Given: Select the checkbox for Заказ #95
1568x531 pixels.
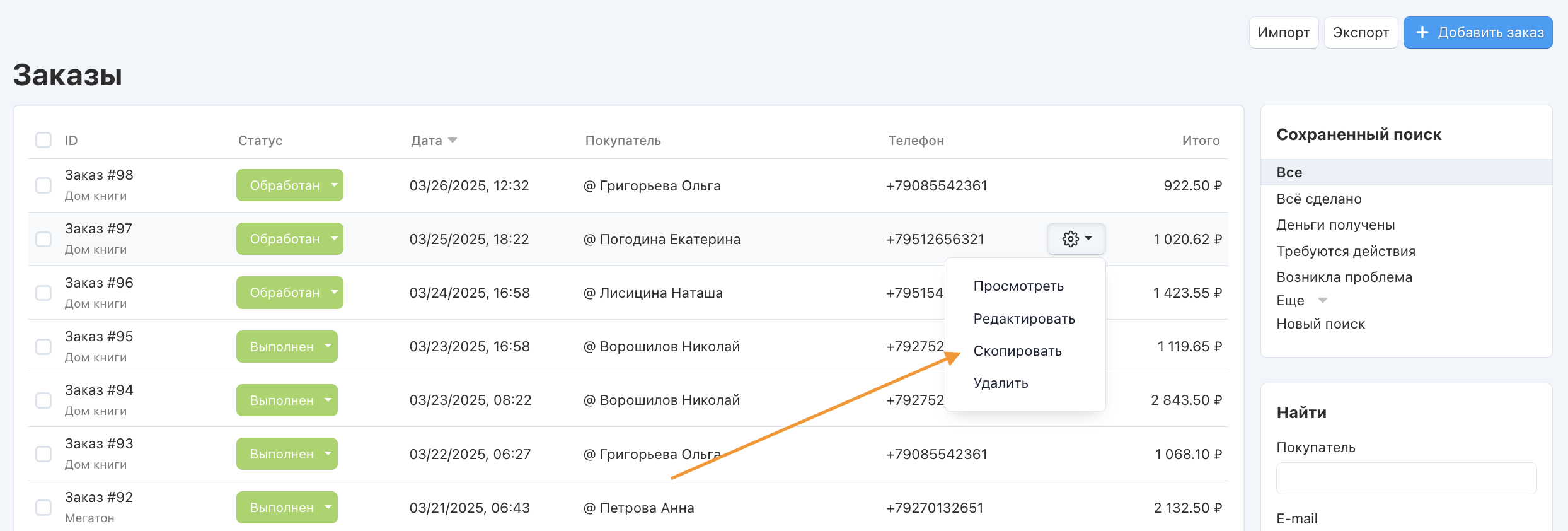Looking at the screenshot, I should [43, 347].
